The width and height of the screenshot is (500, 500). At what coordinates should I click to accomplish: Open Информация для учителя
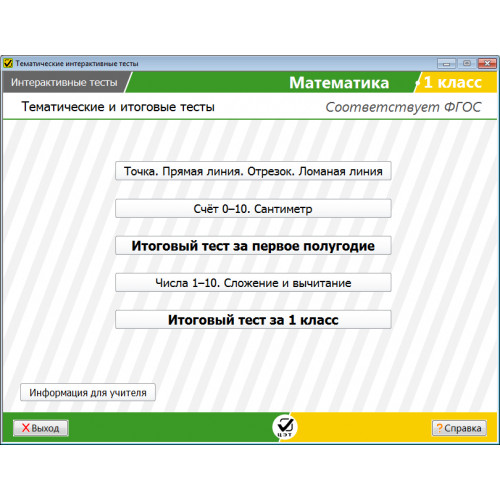coord(88,392)
